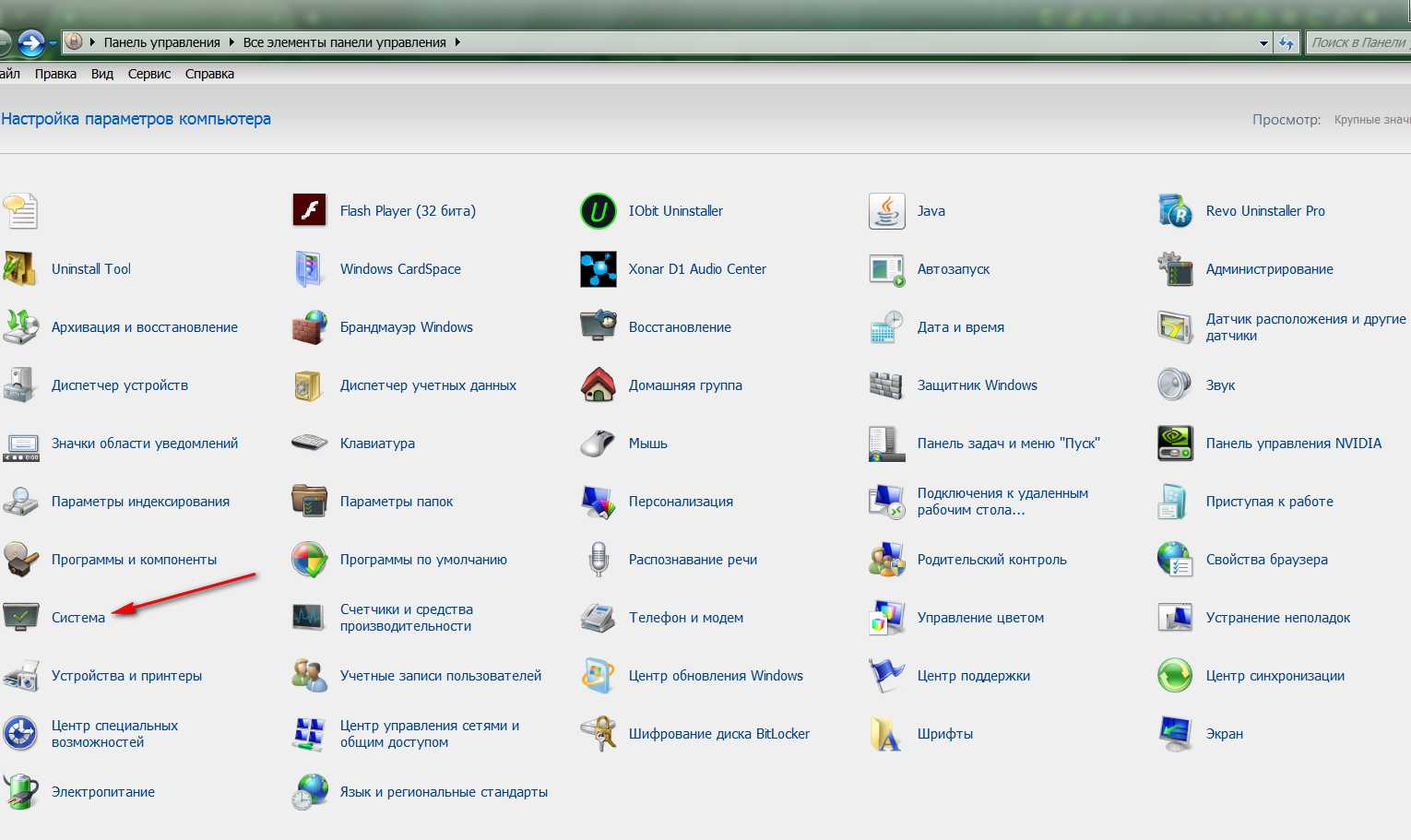Screen dimensions: 1411x840
Task: Open the Просмотр view mode dropdown
Action: [x=1371, y=120]
